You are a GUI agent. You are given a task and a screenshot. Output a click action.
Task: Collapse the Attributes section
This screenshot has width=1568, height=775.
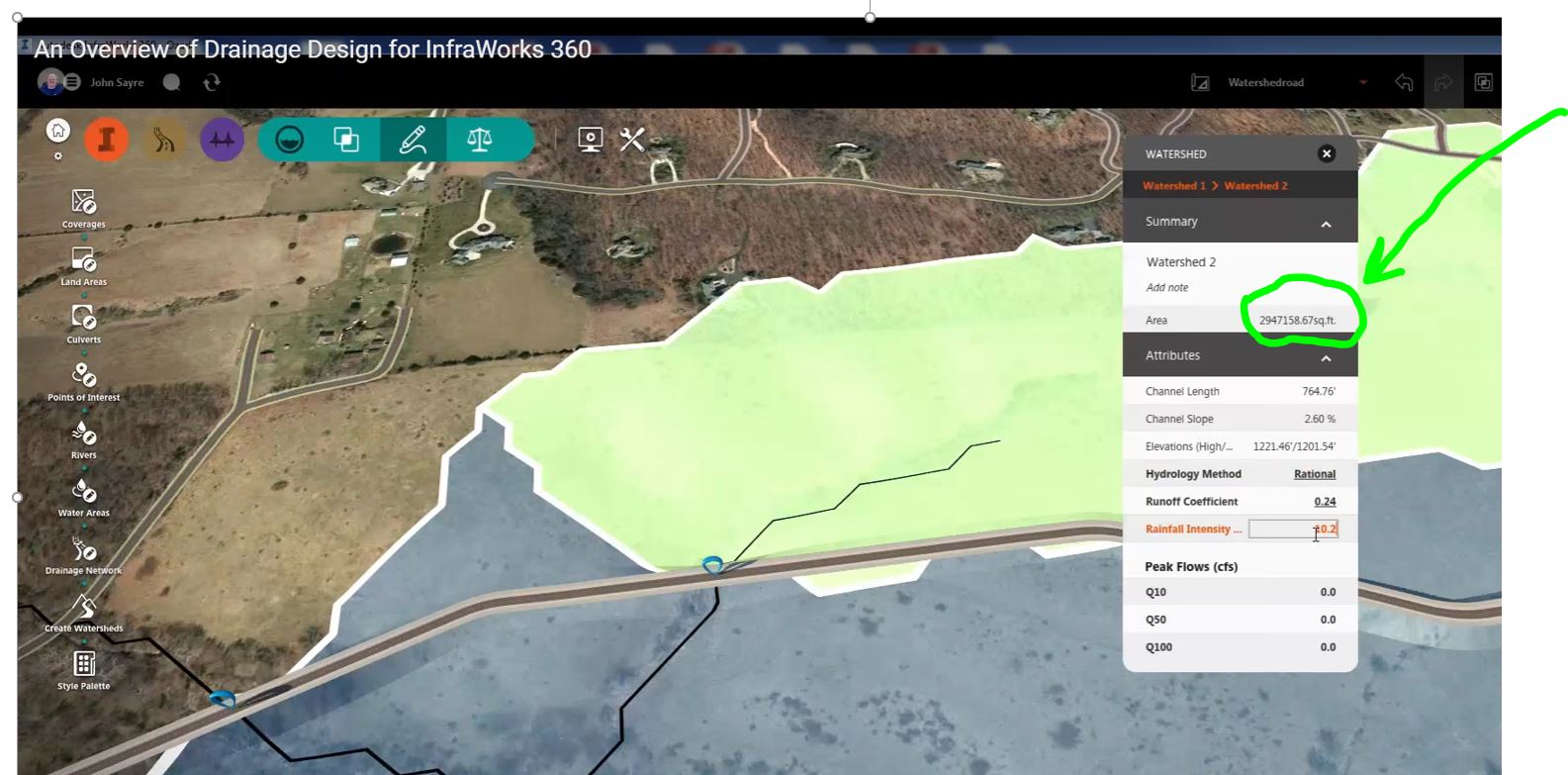tap(1326, 357)
